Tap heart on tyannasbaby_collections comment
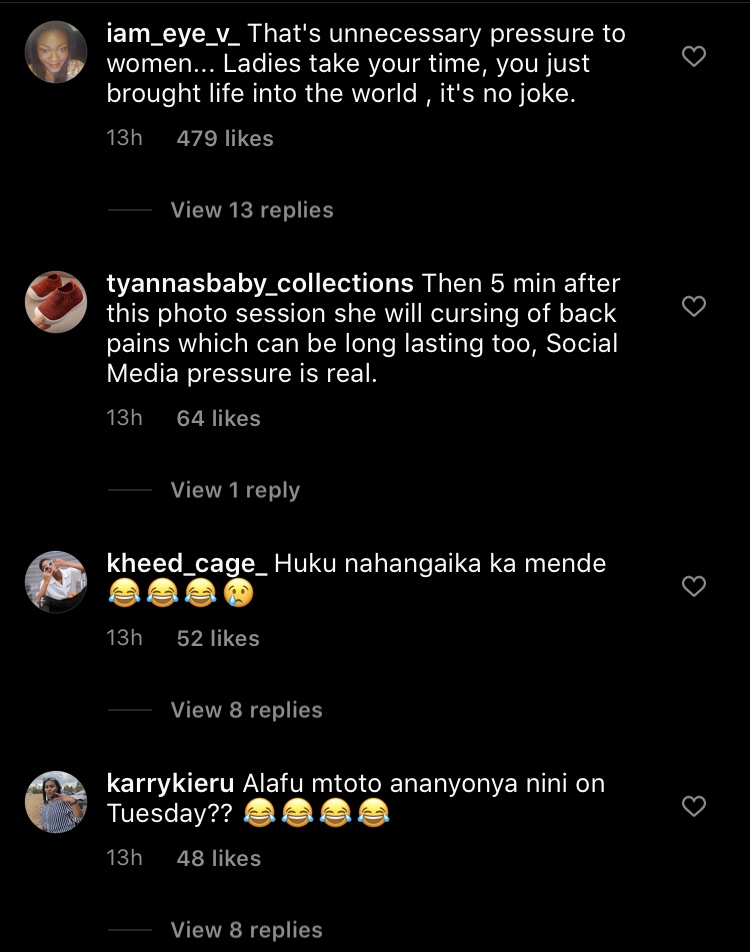750x952 pixels. pyautogui.click(x=693, y=306)
